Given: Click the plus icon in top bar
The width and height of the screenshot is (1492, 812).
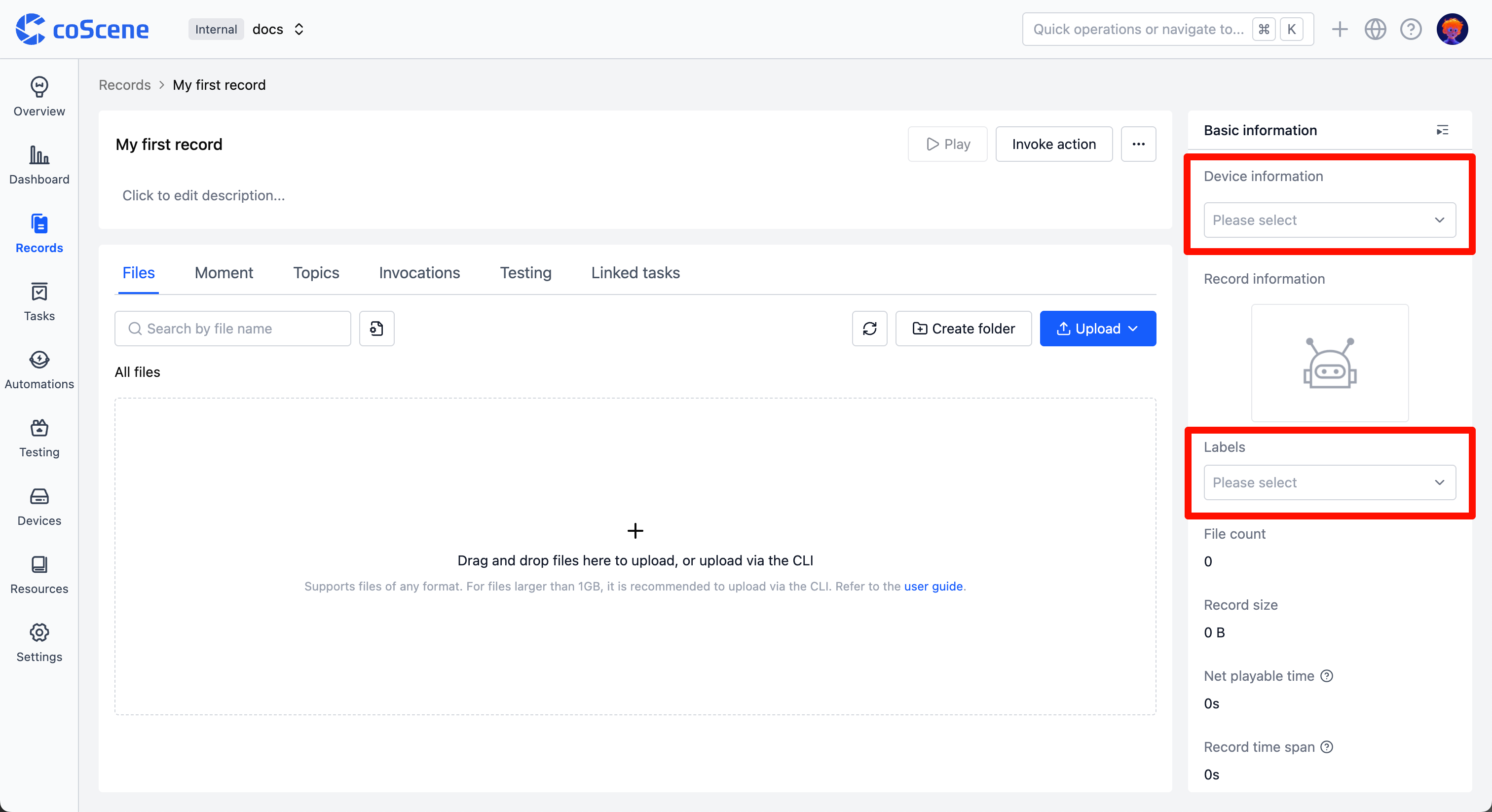Looking at the screenshot, I should point(1339,29).
